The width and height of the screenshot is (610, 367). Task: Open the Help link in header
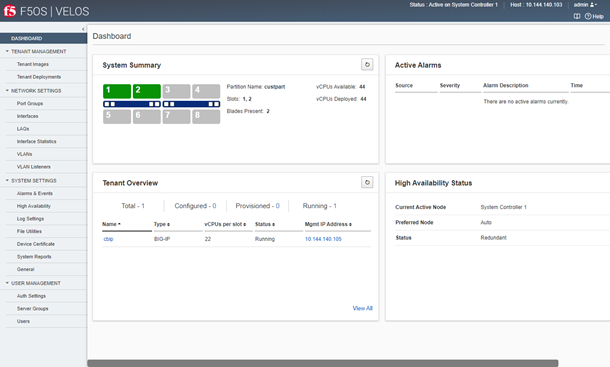click(594, 16)
